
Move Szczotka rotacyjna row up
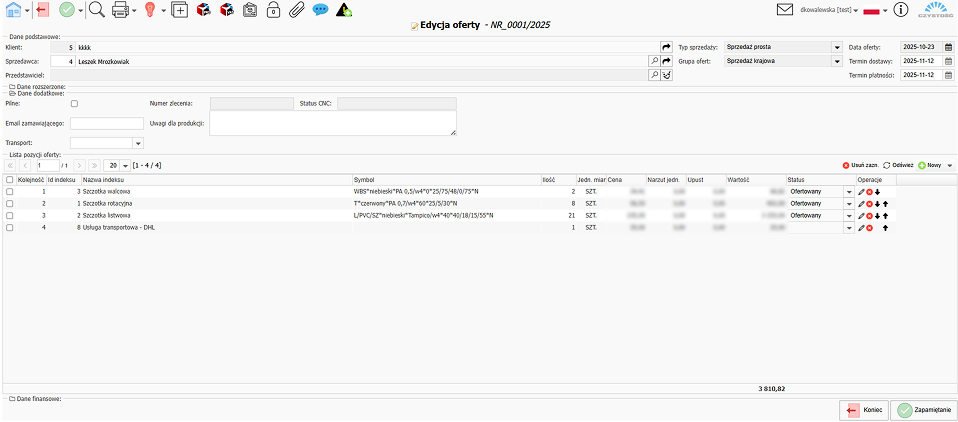click(x=885, y=203)
